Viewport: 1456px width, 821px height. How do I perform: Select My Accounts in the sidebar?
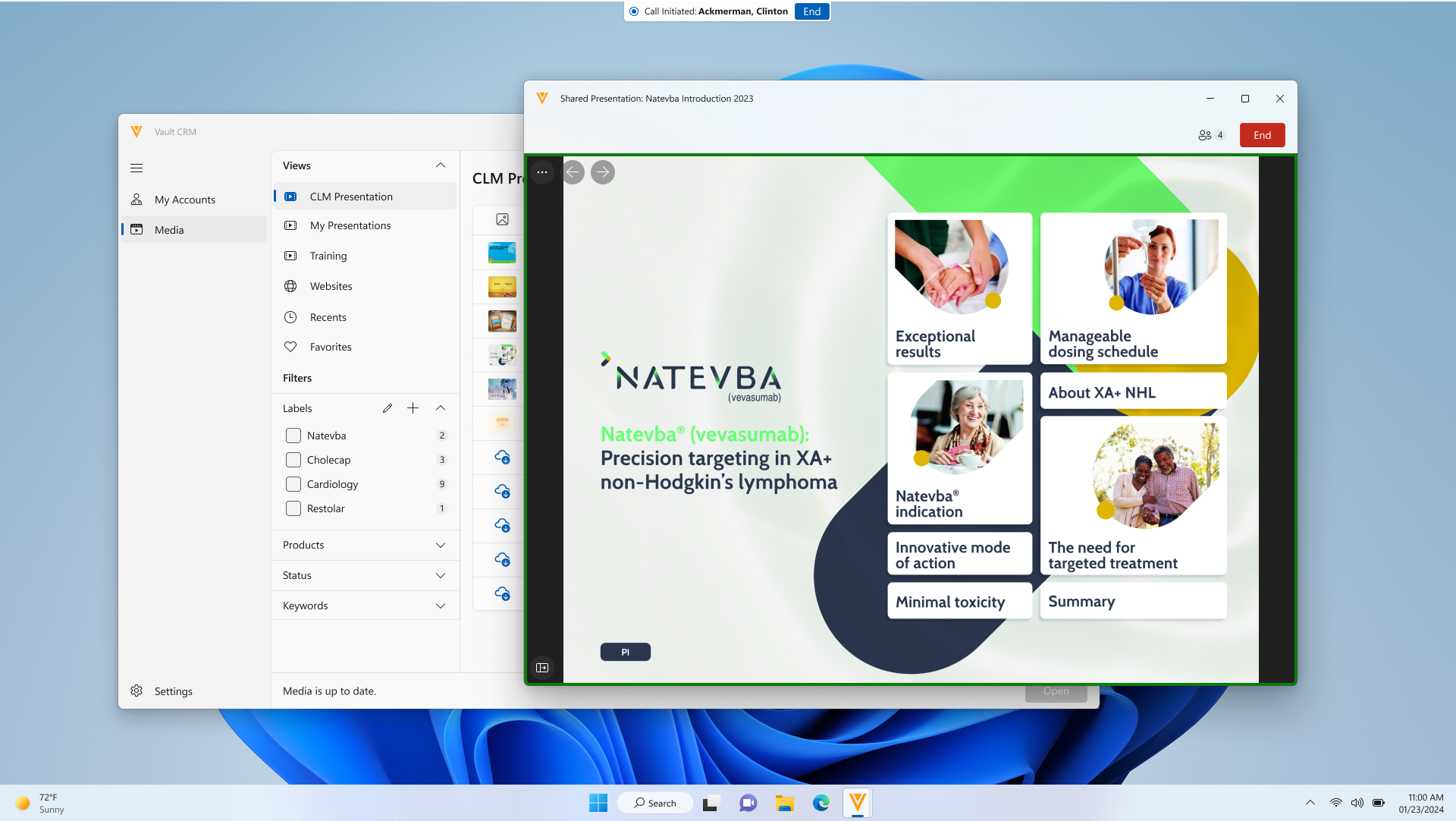pyautogui.click(x=185, y=200)
